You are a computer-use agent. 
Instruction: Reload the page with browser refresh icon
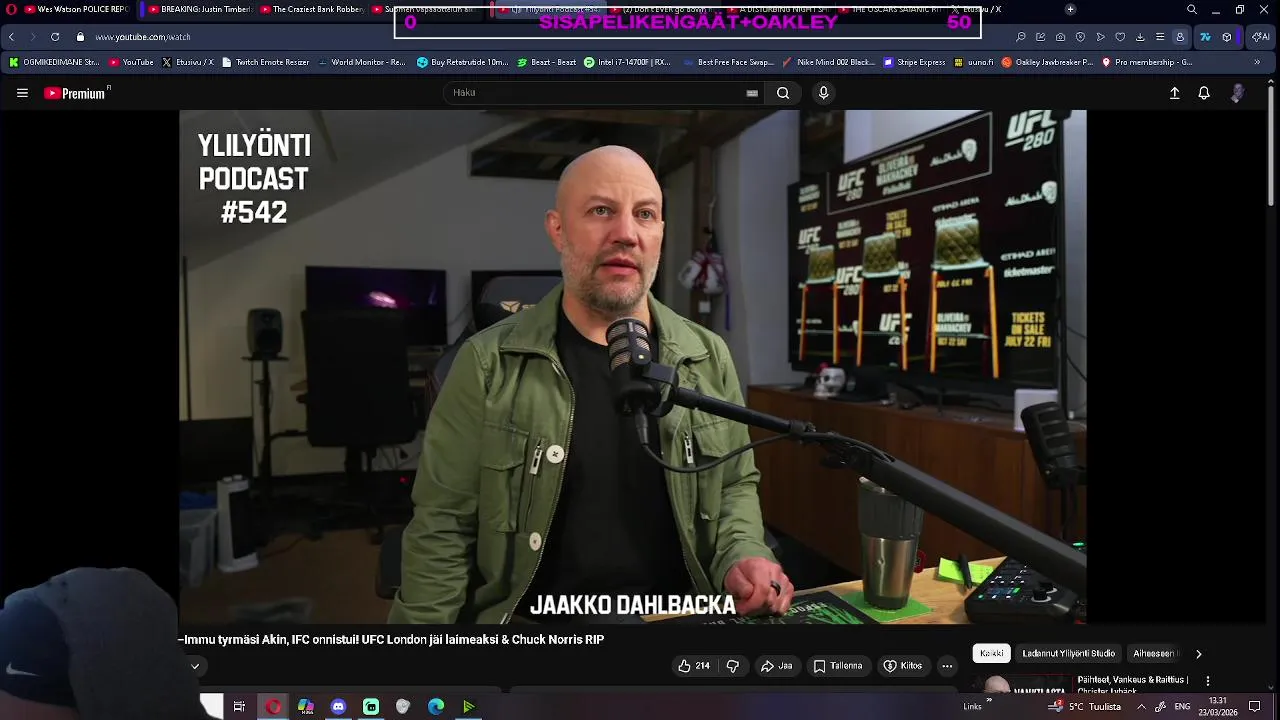pyautogui.click(x=55, y=37)
